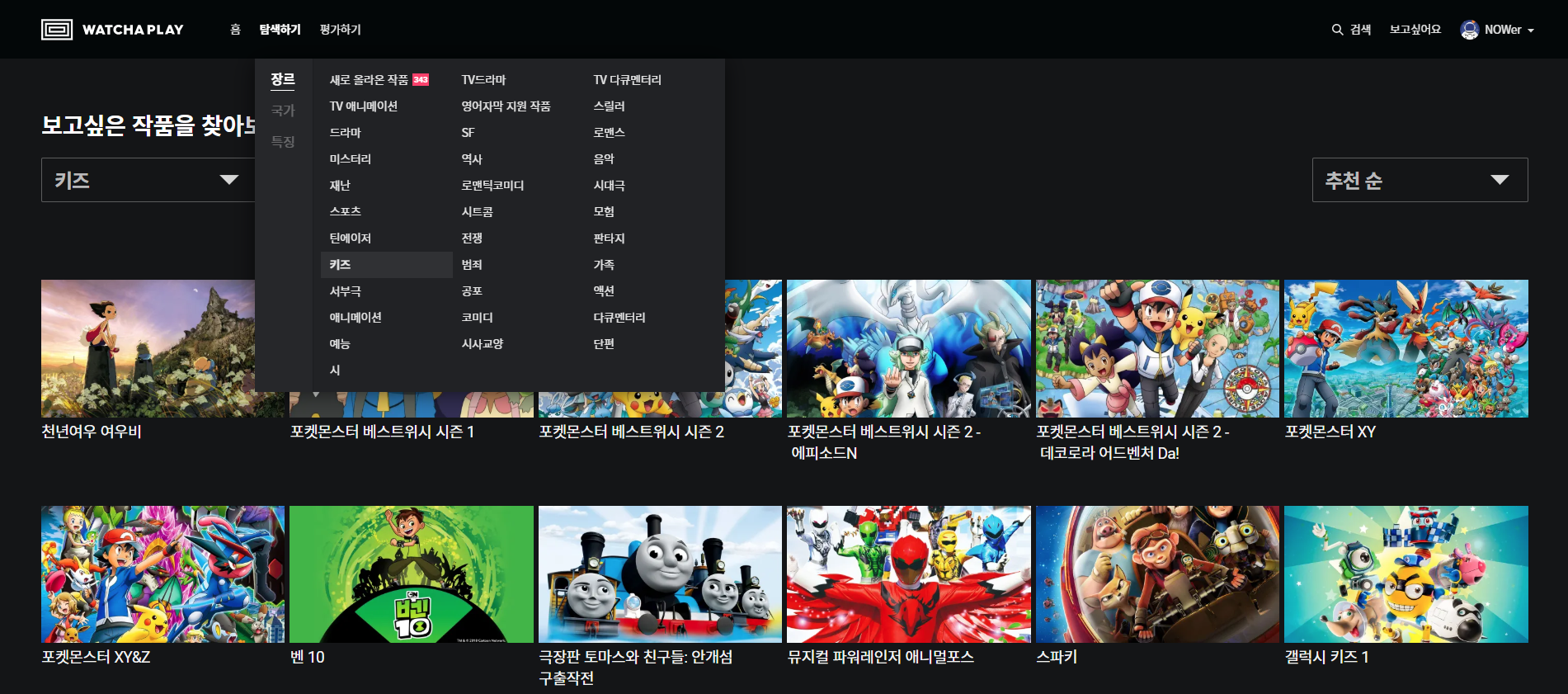Click 포켓몬스터 베스트위시 시즌 1 title
The height and width of the screenshot is (694, 1568).
tap(382, 432)
